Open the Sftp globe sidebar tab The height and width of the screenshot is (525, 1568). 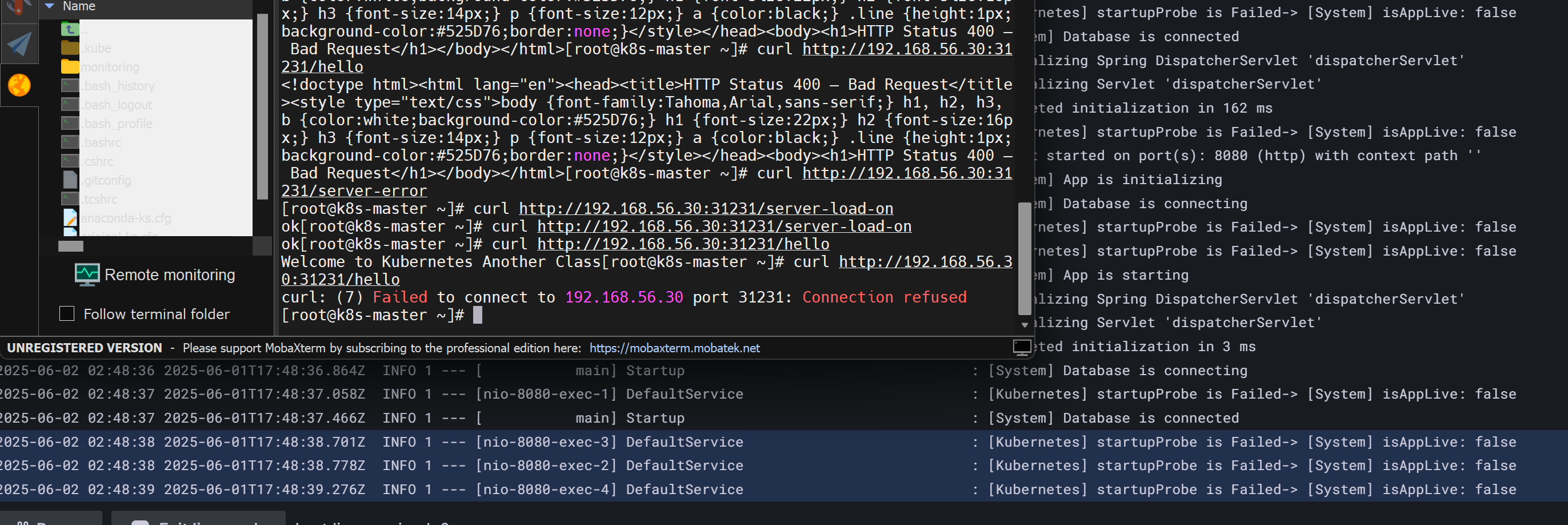click(19, 85)
